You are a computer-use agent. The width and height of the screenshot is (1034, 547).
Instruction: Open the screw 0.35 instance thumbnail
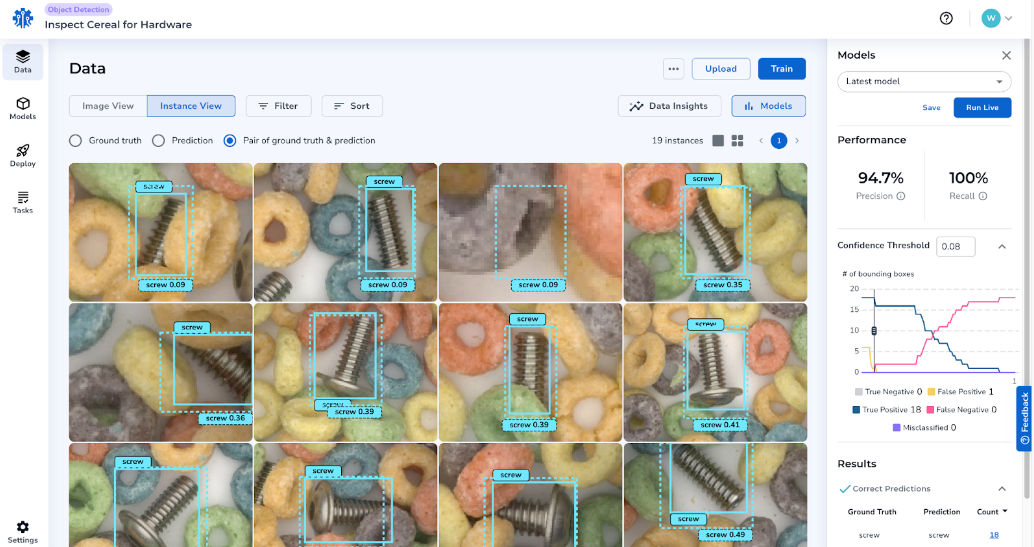pos(715,232)
